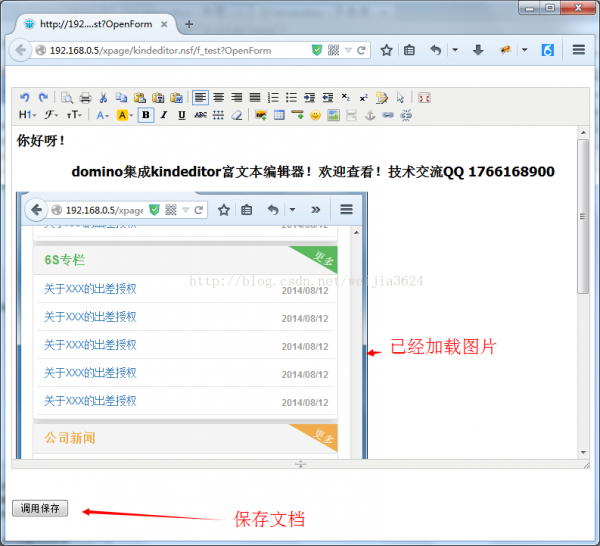Reload the current page
This screenshot has height=546, width=600.
361,50
